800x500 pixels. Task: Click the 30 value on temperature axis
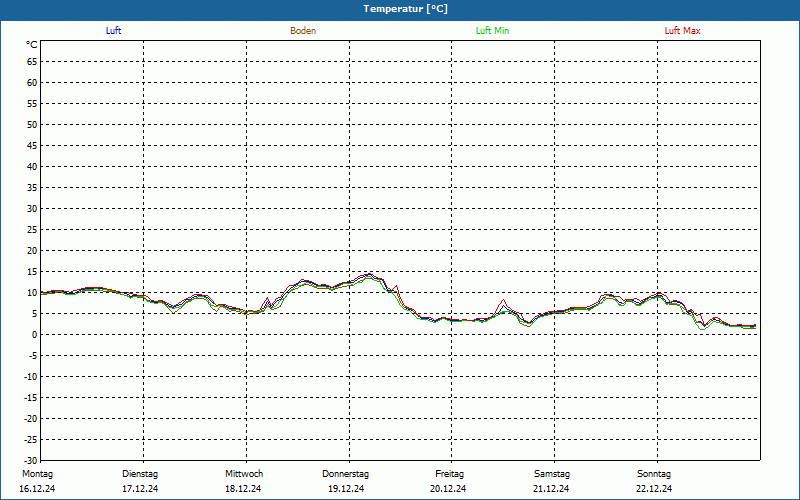[x=32, y=209]
